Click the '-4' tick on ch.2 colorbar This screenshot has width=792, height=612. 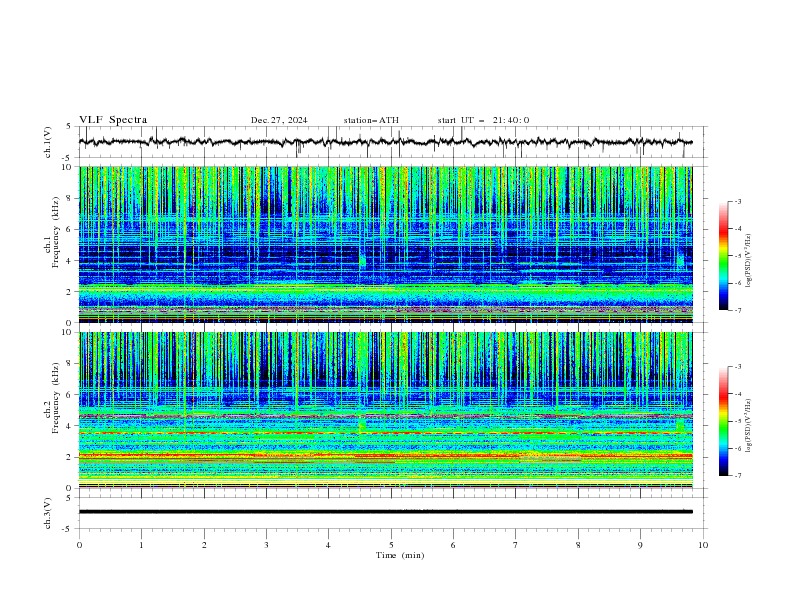pyautogui.click(x=737, y=394)
